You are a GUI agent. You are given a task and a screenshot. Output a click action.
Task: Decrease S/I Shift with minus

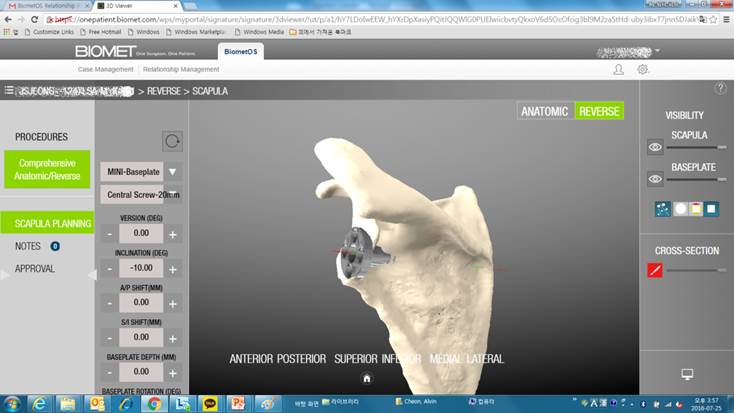110,338
